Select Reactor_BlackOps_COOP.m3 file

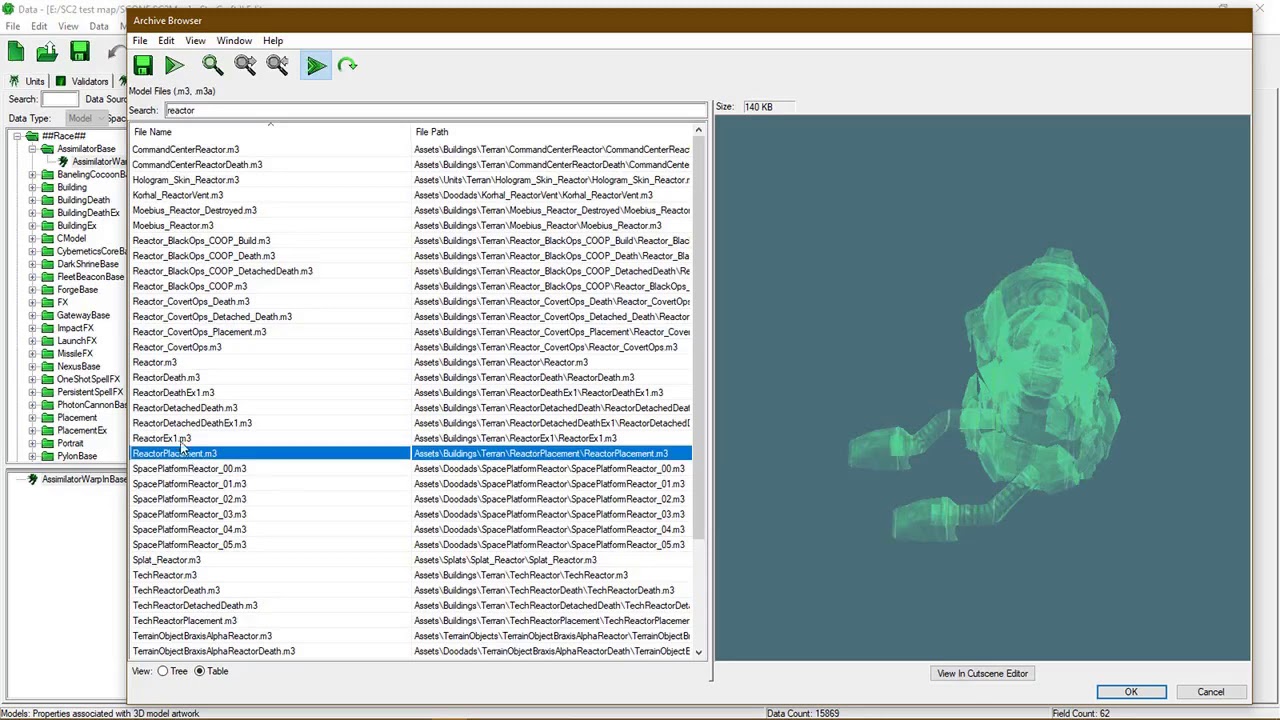411,286
